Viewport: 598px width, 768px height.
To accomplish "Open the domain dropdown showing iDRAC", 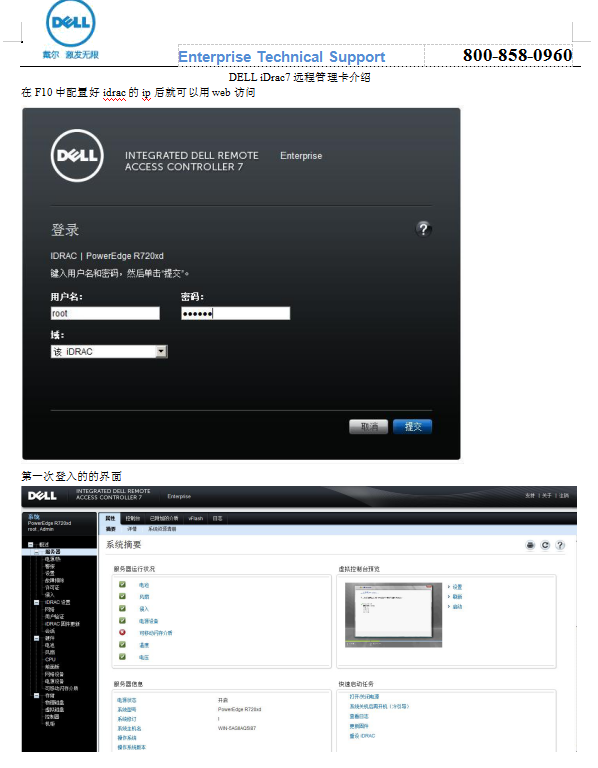I will tap(109, 352).
